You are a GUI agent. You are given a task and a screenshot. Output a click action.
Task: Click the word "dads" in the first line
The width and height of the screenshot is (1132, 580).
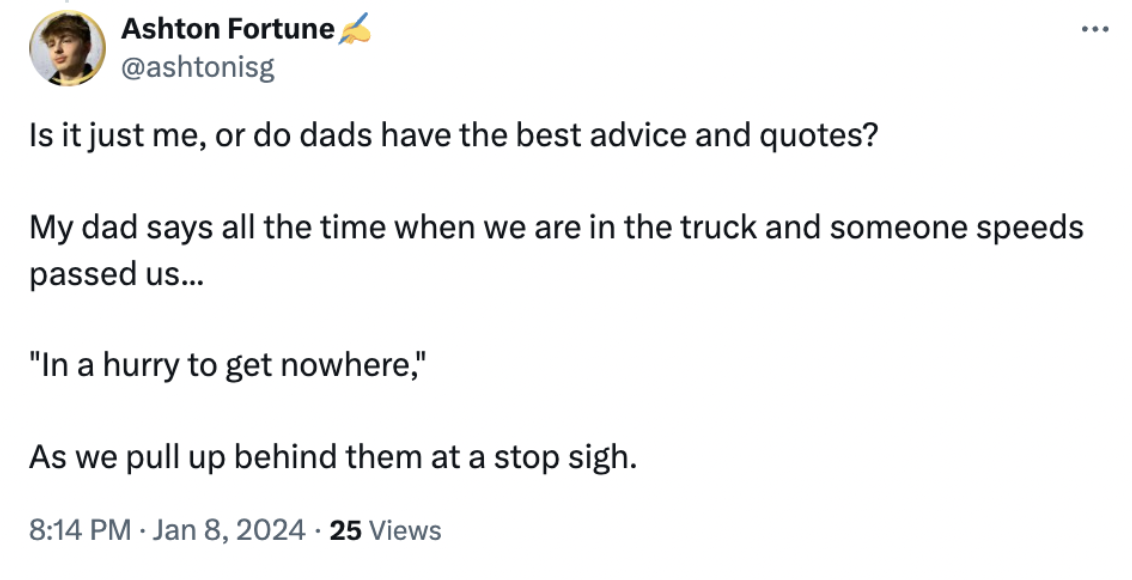click(336, 135)
